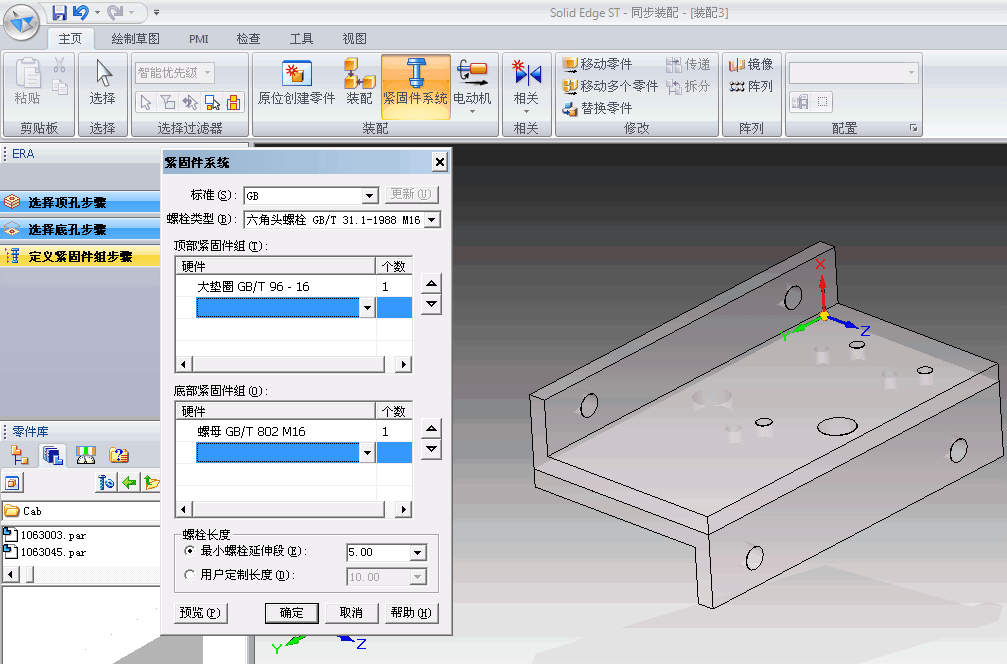The image size is (1007, 664).
Task: Open the 螺栓类型 bolt type dropdown
Action: [432, 220]
